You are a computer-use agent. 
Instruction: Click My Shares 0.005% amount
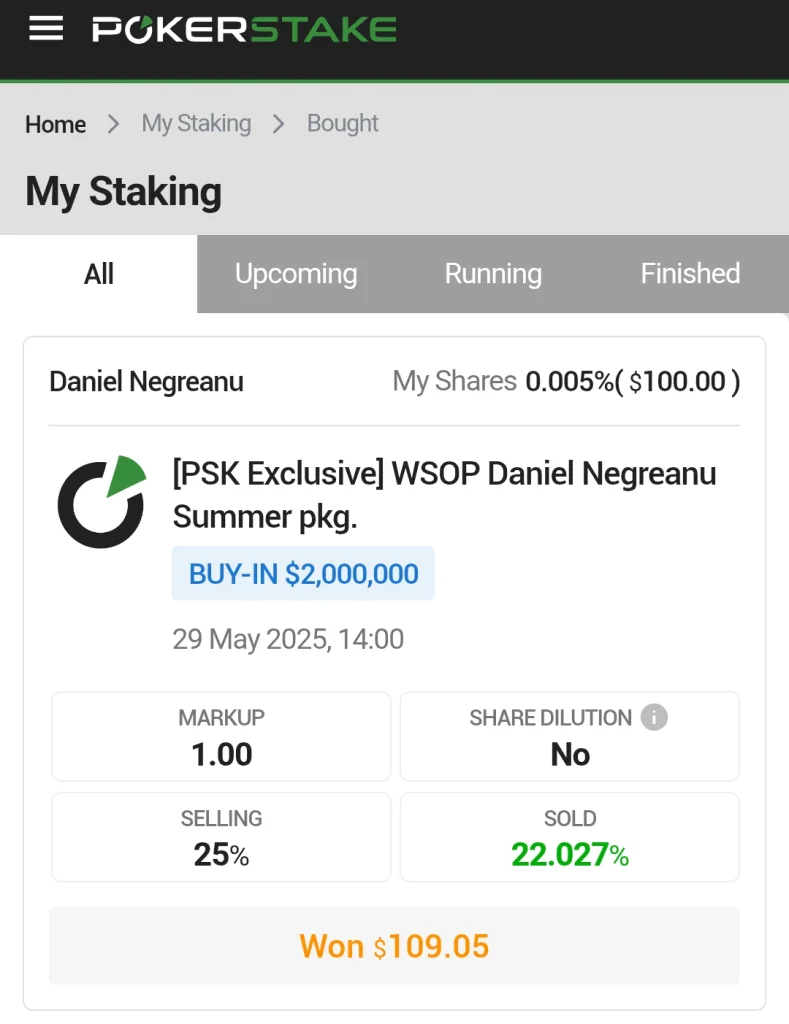566,381
